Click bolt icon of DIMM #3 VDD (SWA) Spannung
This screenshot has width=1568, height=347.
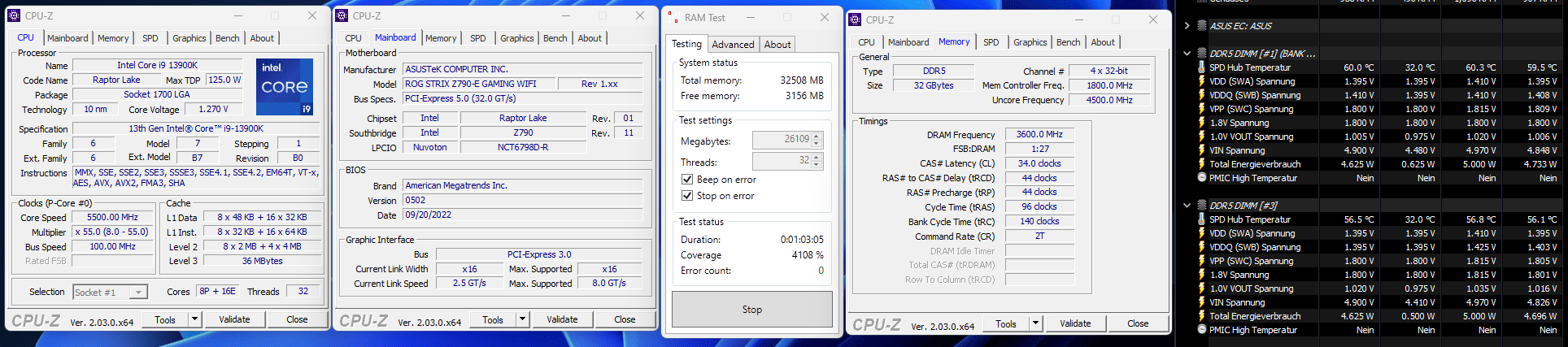click(1202, 233)
